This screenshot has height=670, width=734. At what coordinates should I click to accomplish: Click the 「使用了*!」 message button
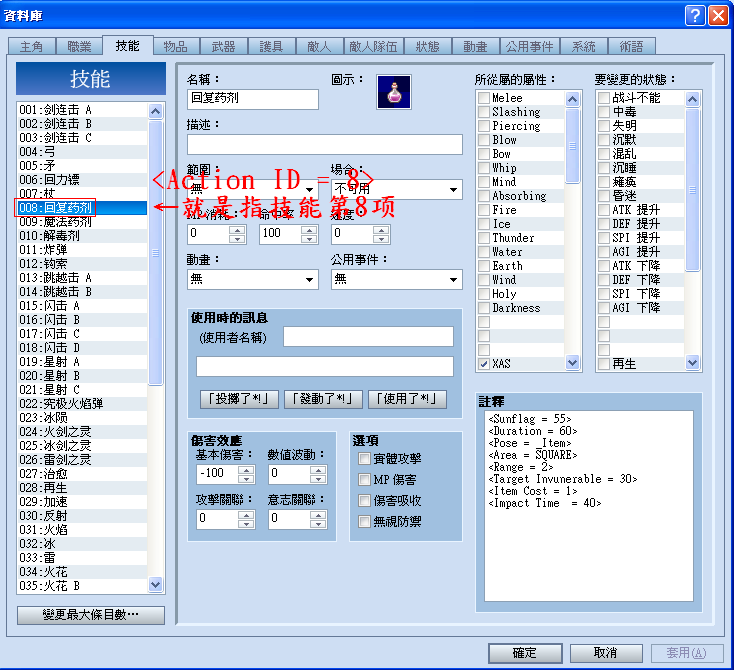tap(407, 399)
